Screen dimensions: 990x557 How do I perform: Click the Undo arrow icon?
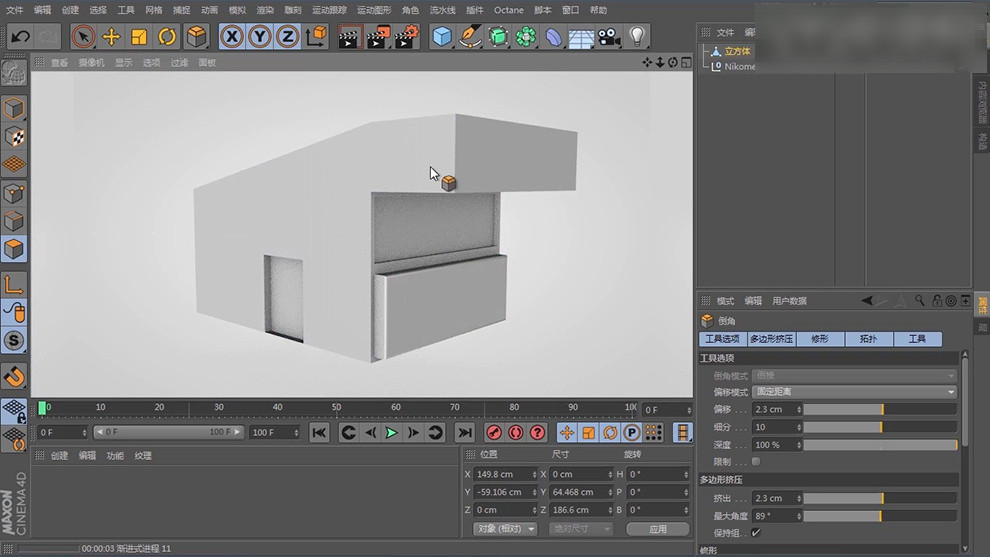[x=19, y=37]
